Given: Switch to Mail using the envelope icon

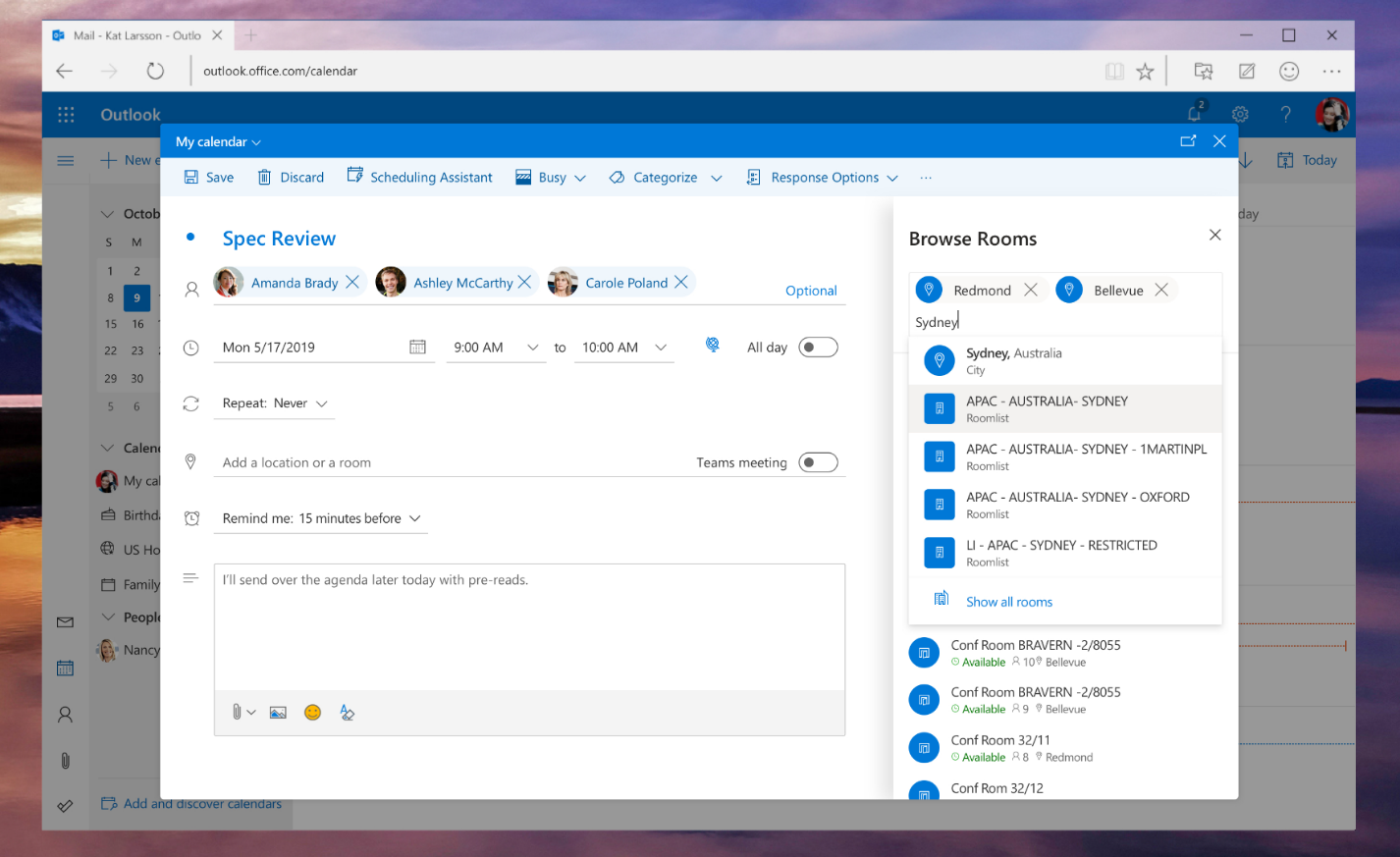Looking at the screenshot, I should point(65,621).
